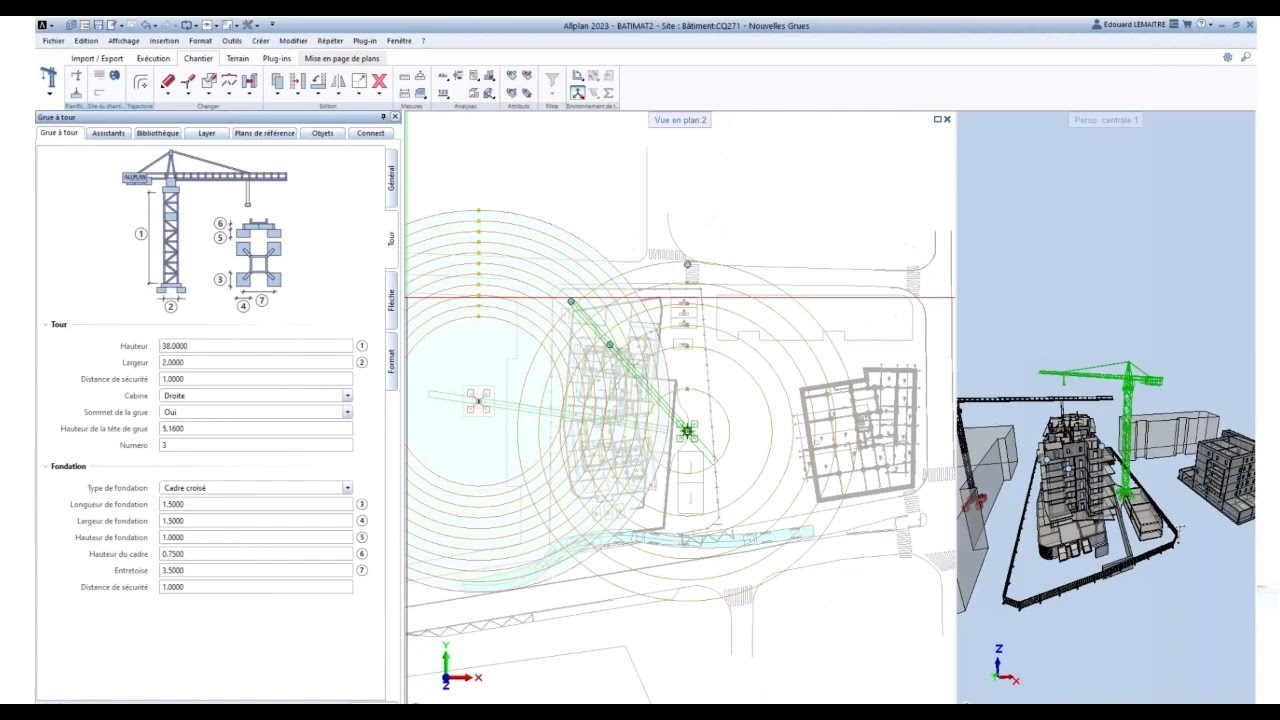
Task: Click the 123 numbering icon in Analyses
Action: tap(443, 93)
